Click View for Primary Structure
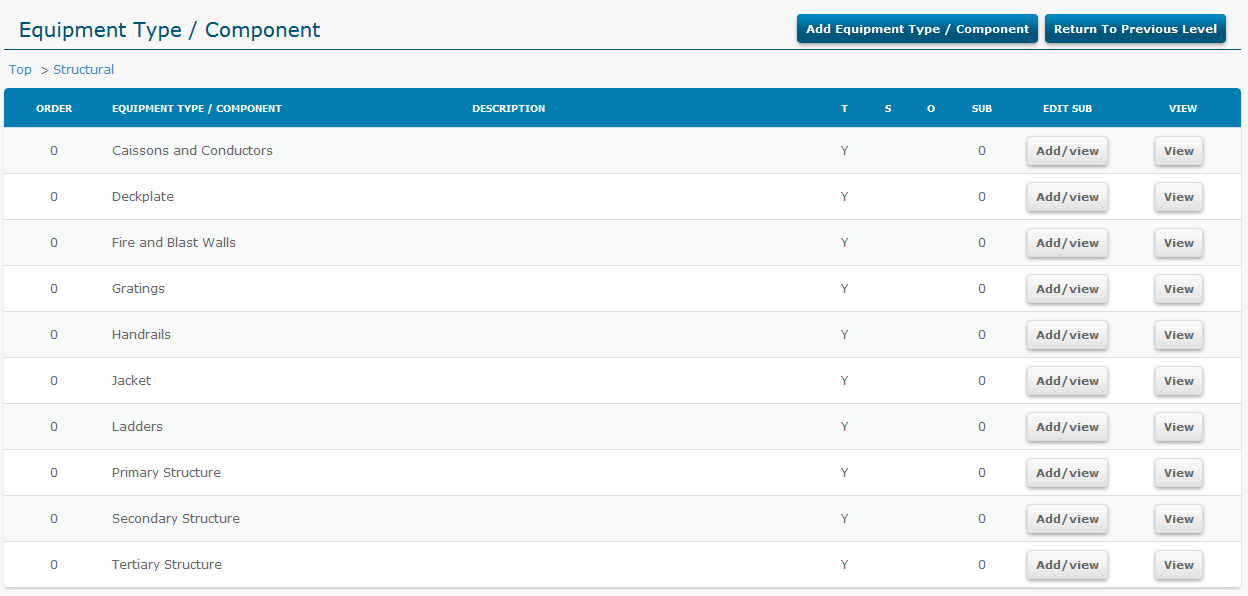Viewport: 1248px width, 596px height. (x=1178, y=472)
